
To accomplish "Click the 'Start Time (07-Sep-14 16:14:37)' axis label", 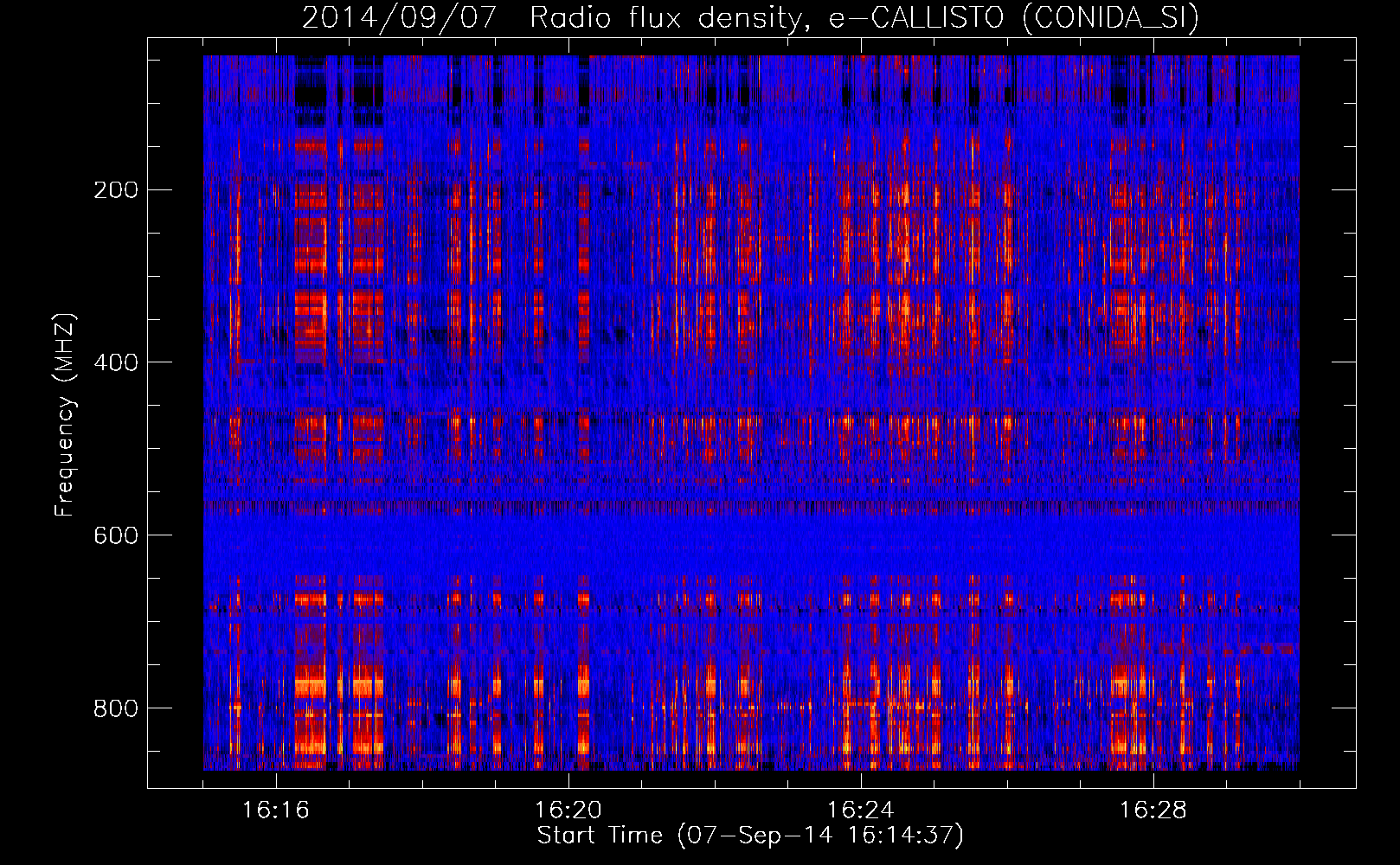I will 750,836.
